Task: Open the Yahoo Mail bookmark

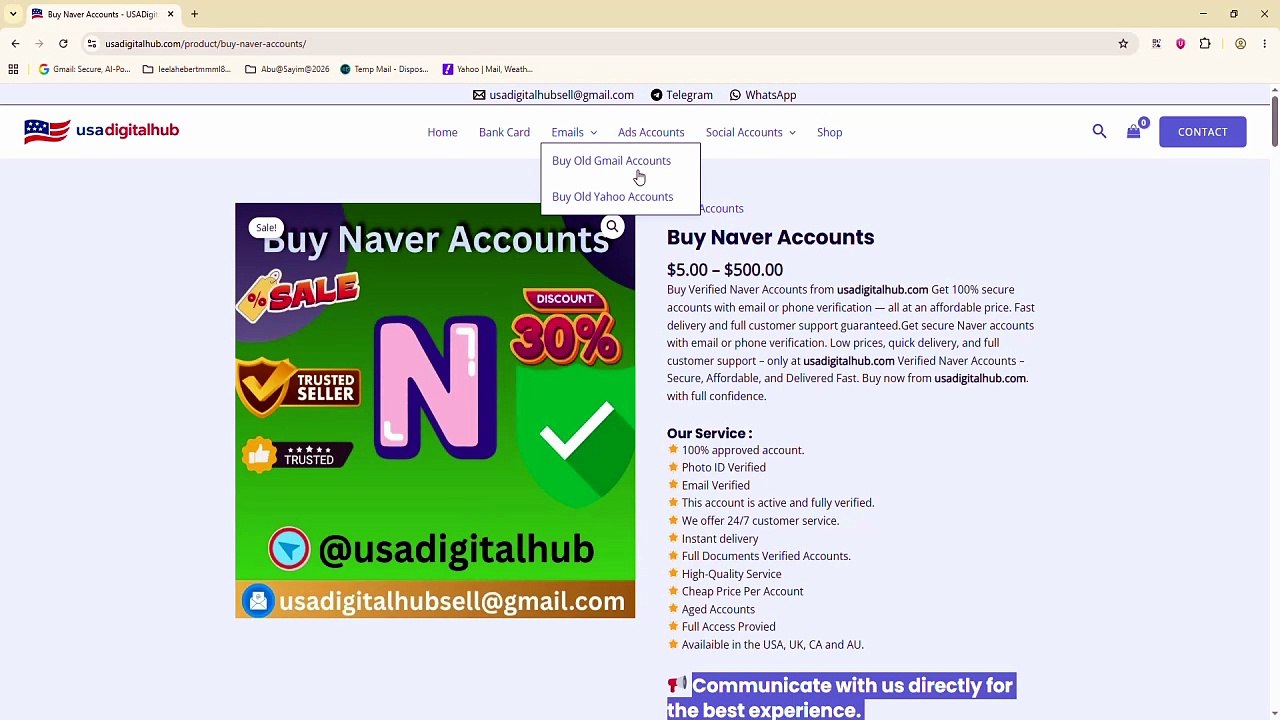Action: 487,69
